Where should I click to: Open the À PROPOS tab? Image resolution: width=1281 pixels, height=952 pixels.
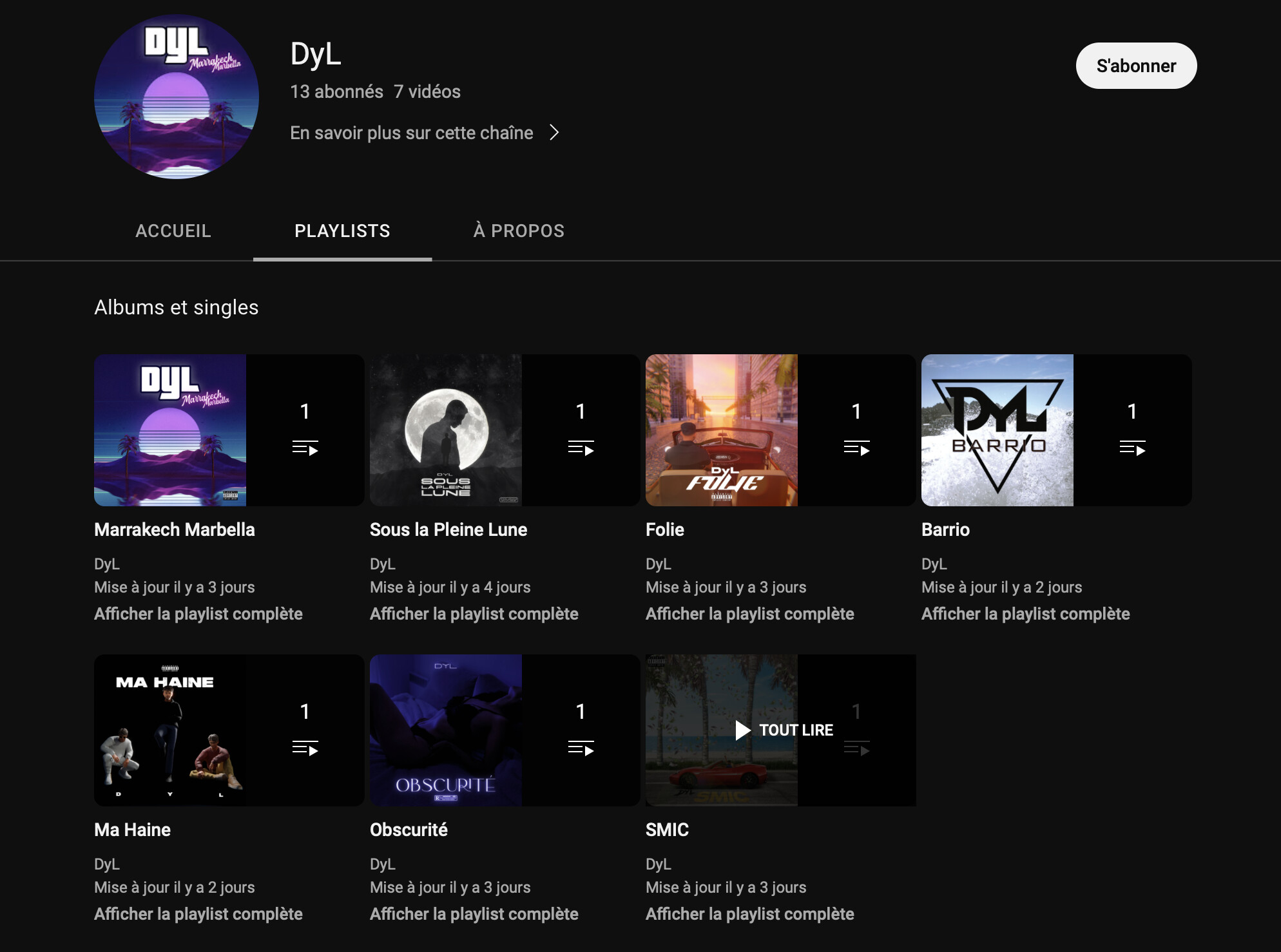[x=519, y=231]
